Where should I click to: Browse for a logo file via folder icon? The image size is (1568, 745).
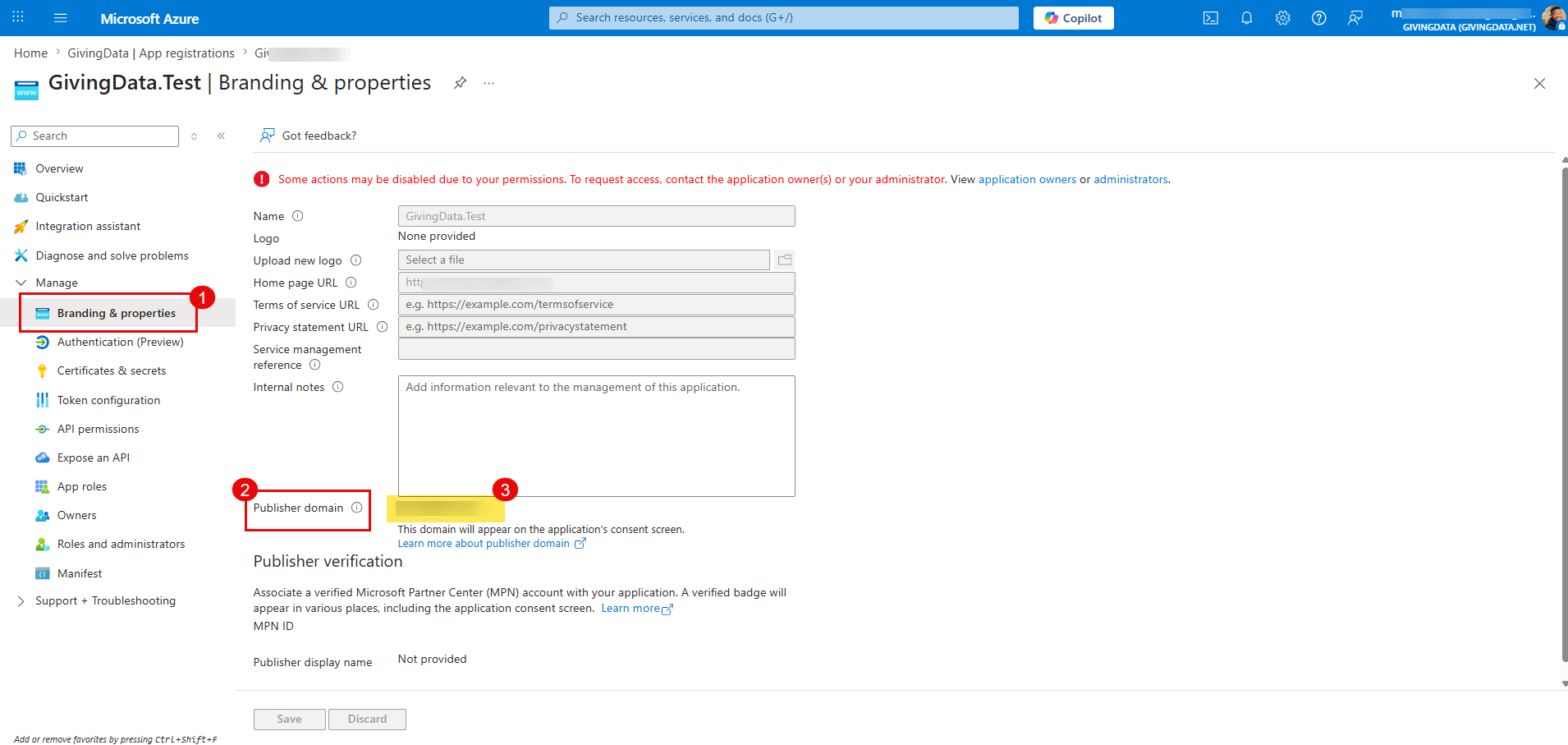pyautogui.click(x=785, y=260)
